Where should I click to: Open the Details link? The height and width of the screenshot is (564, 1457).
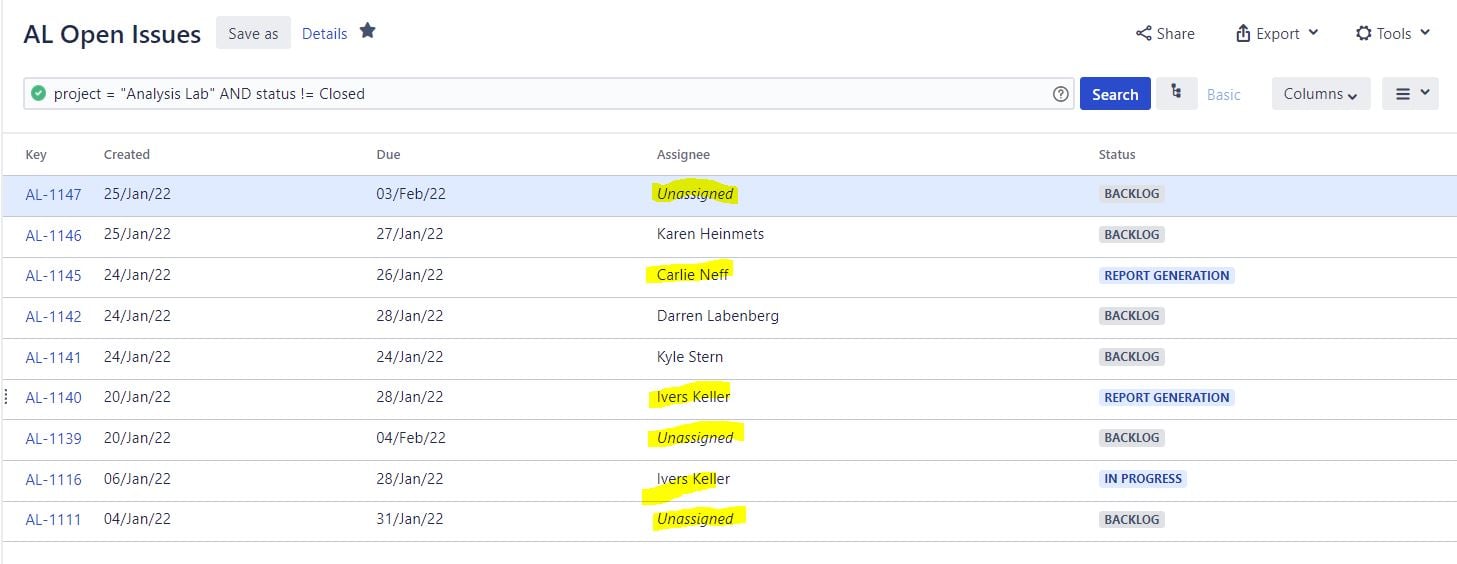pos(324,33)
